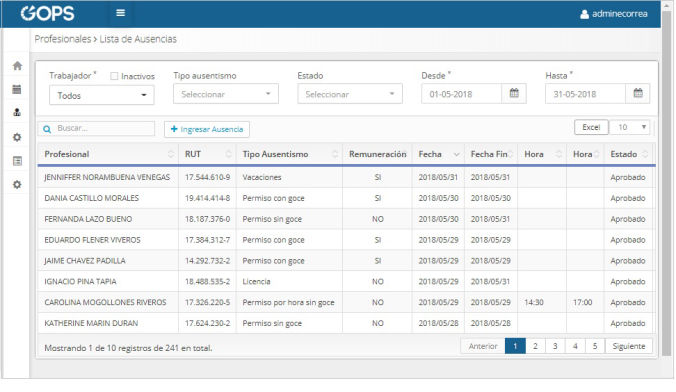
Task: Click the Profesionales breadcrumb link
Action: [x=63, y=39]
